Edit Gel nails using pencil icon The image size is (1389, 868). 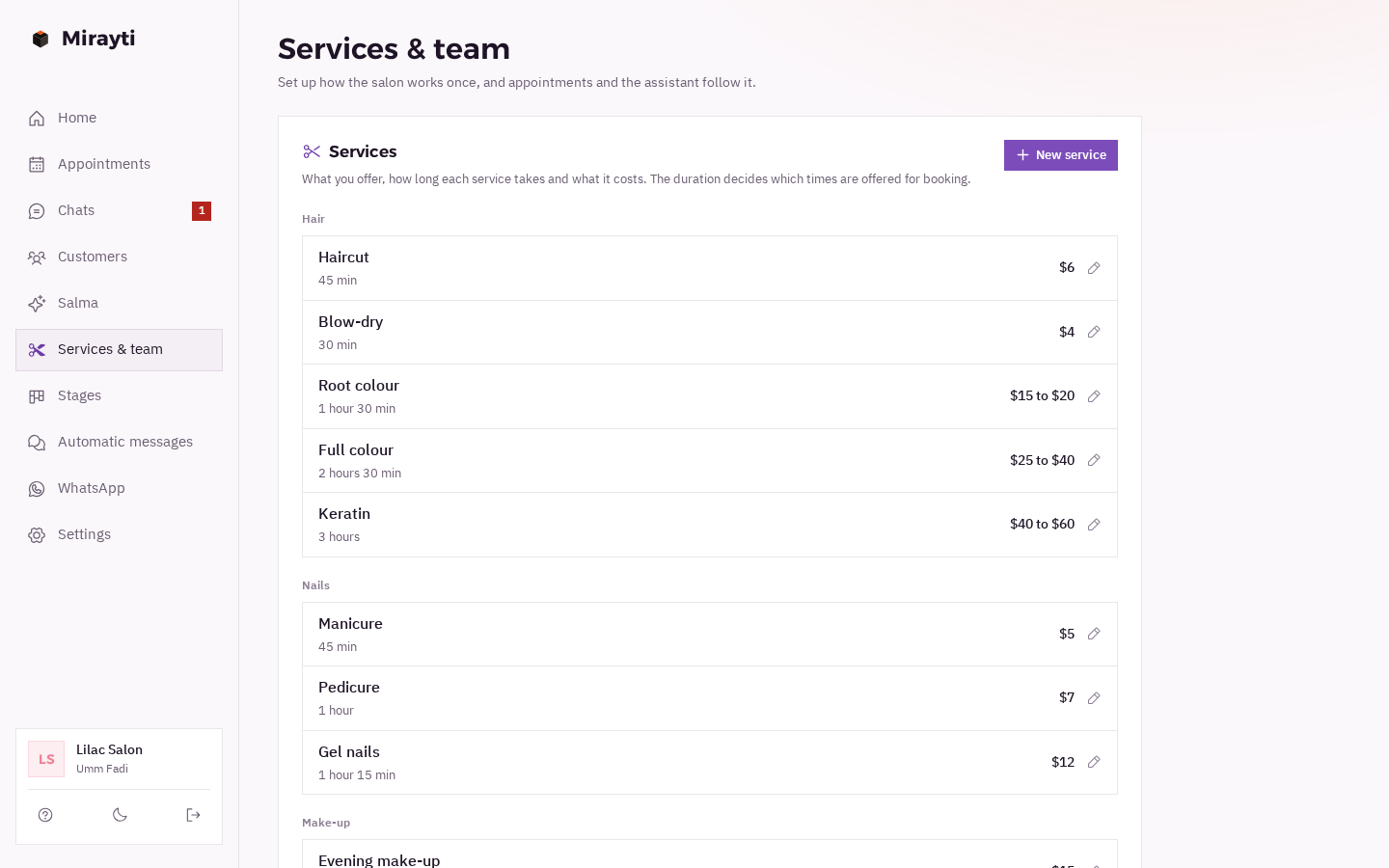pyautogui.click(x=1094, y=762)
